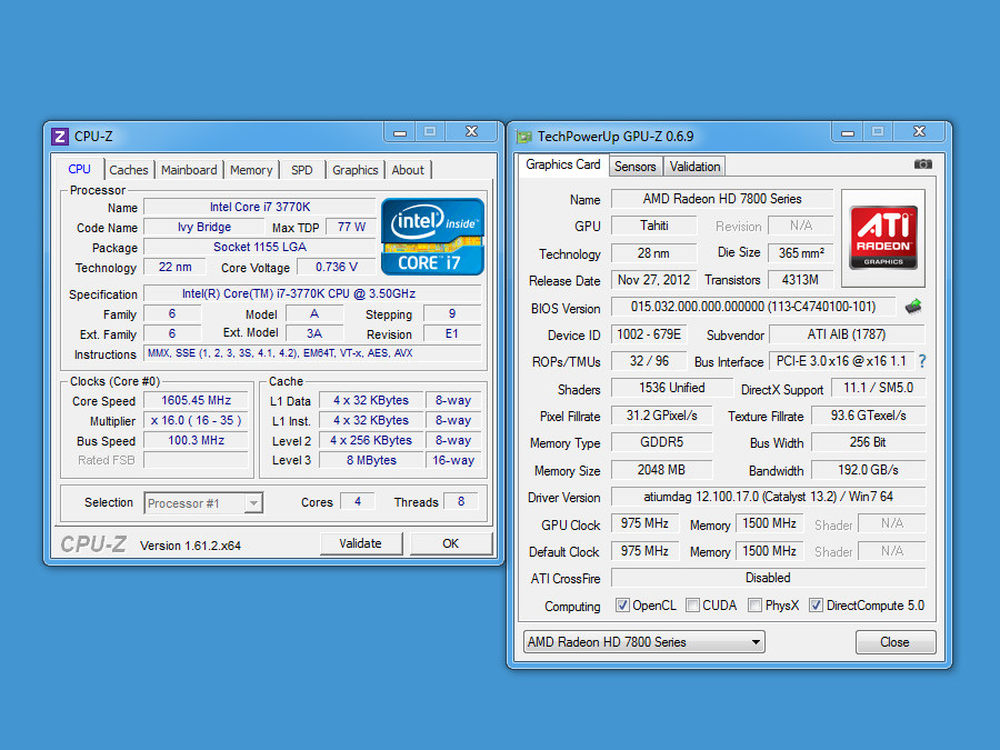This screenshot has width=1000, height=750.
Task: Click the CPU-Z purple Z title icon
Action: (60, 136)
